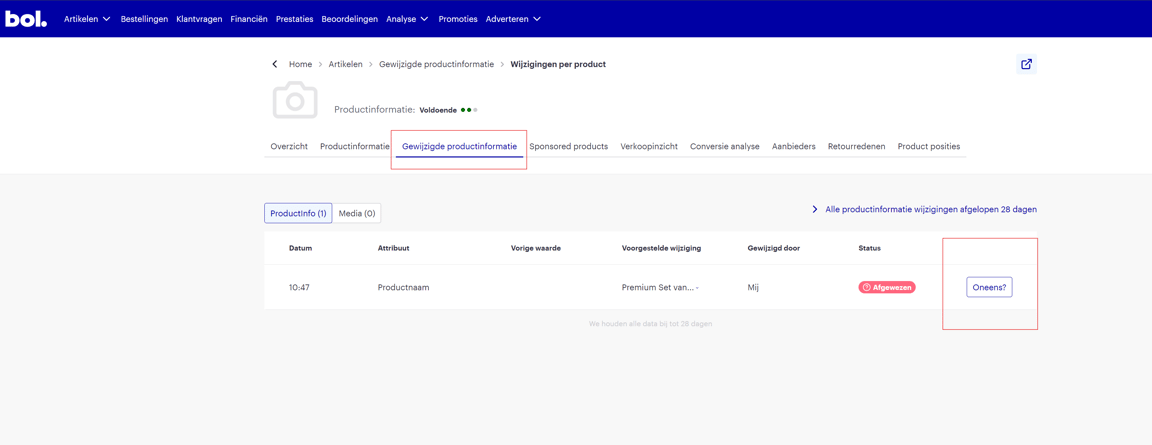Switch to the Sponsored products tab
This screenshot has height=445, width=1152.
[568, 146]
